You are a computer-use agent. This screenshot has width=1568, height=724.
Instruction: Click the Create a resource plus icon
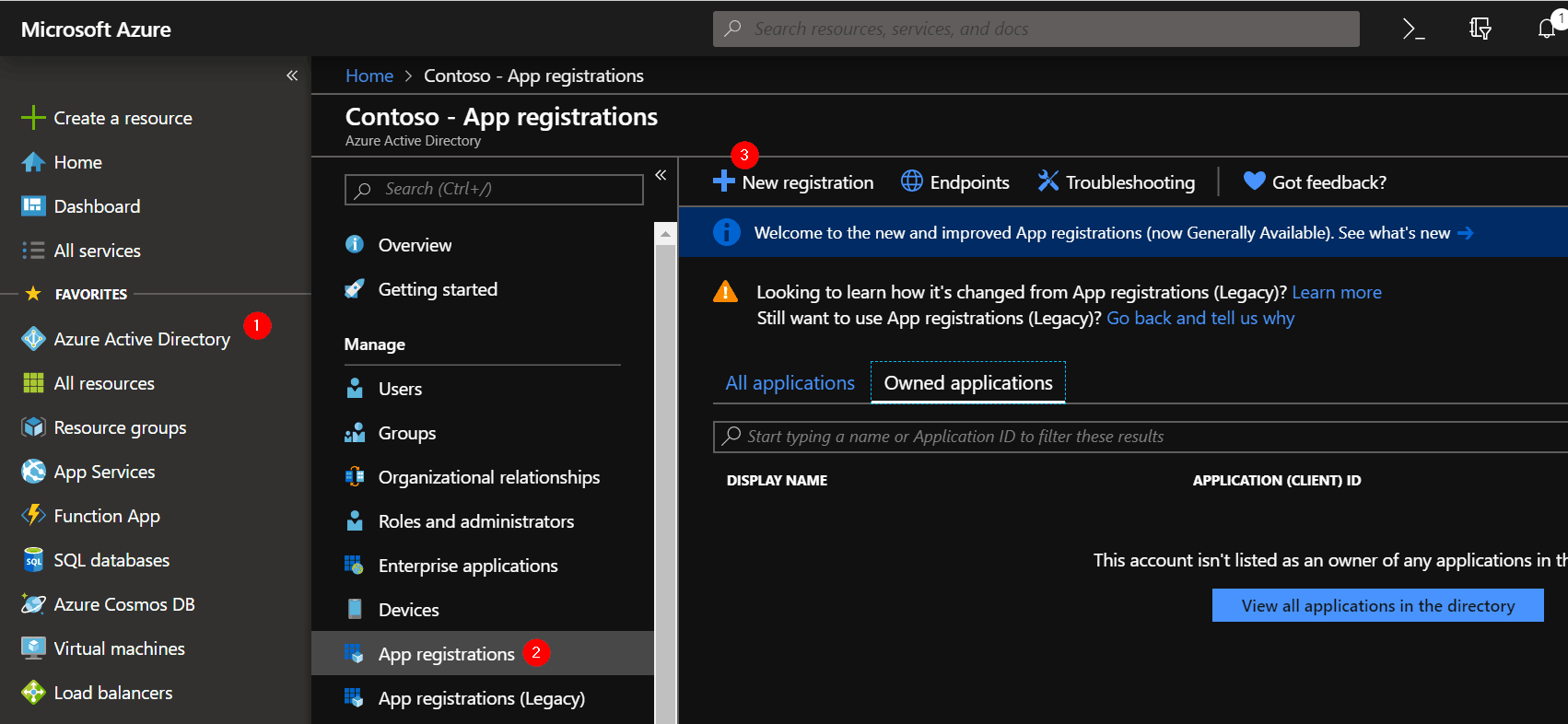(33, 118)
